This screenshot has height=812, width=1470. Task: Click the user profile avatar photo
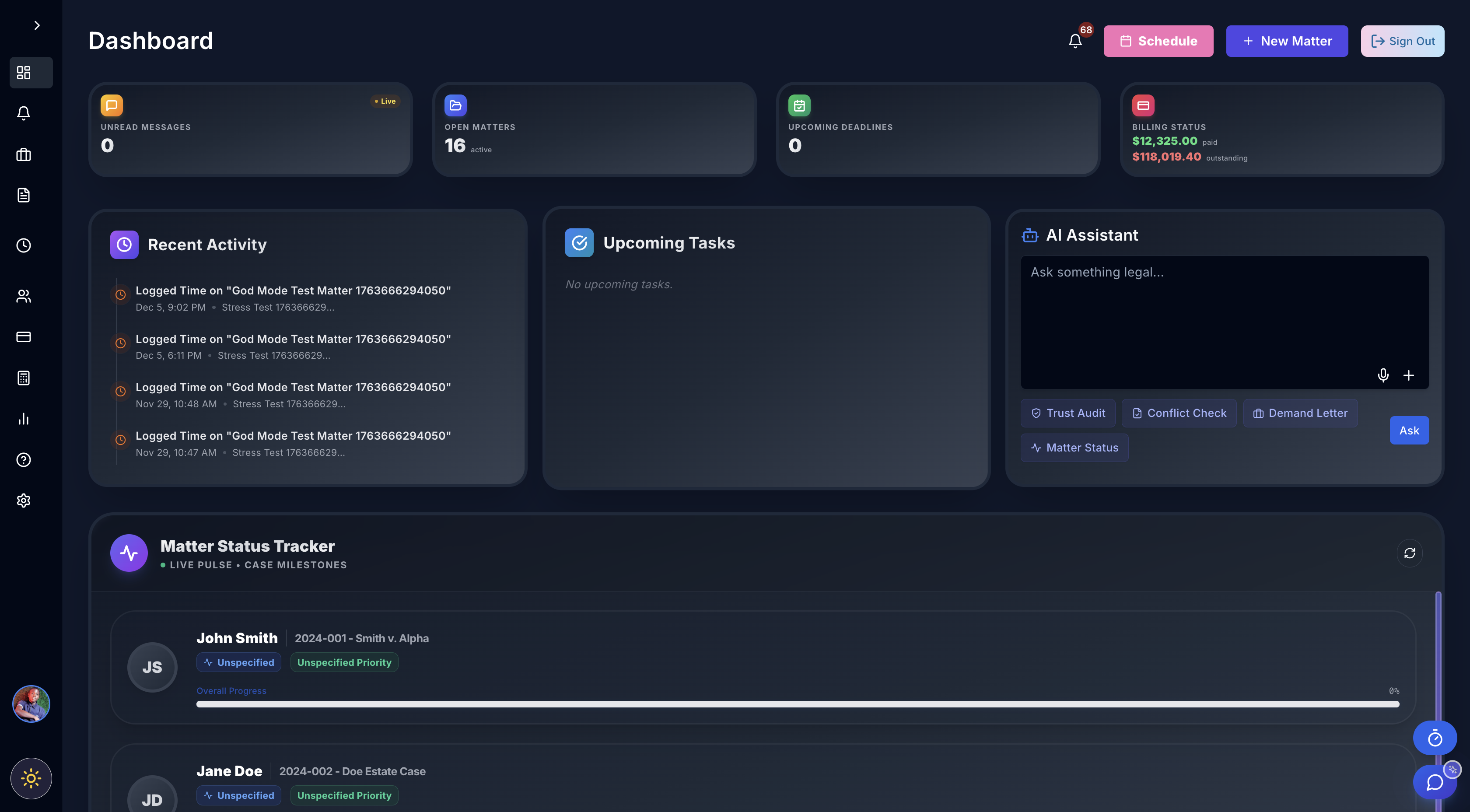tap(31, 703)
